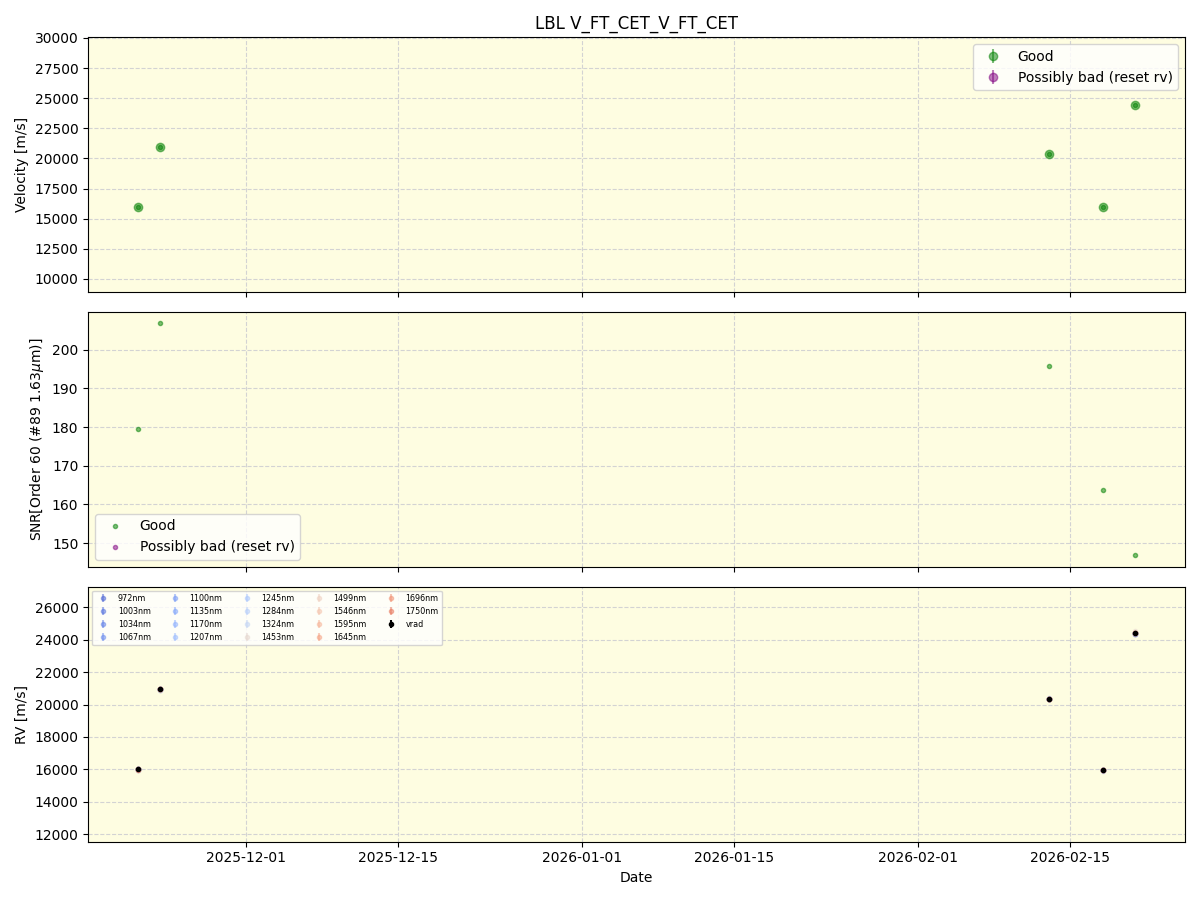Click the 1453nm legend marker

(247, 637)
